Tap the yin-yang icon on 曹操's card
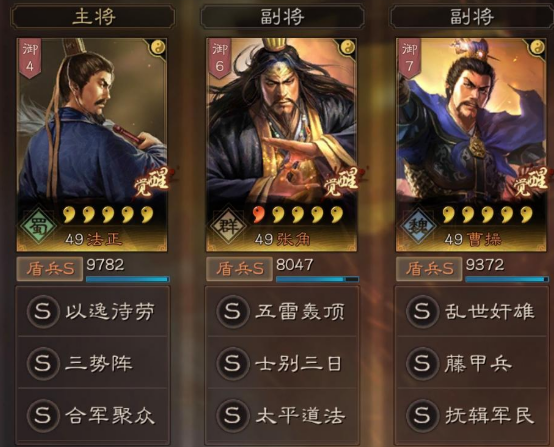554x447 pixels. [x=537, y=47]
